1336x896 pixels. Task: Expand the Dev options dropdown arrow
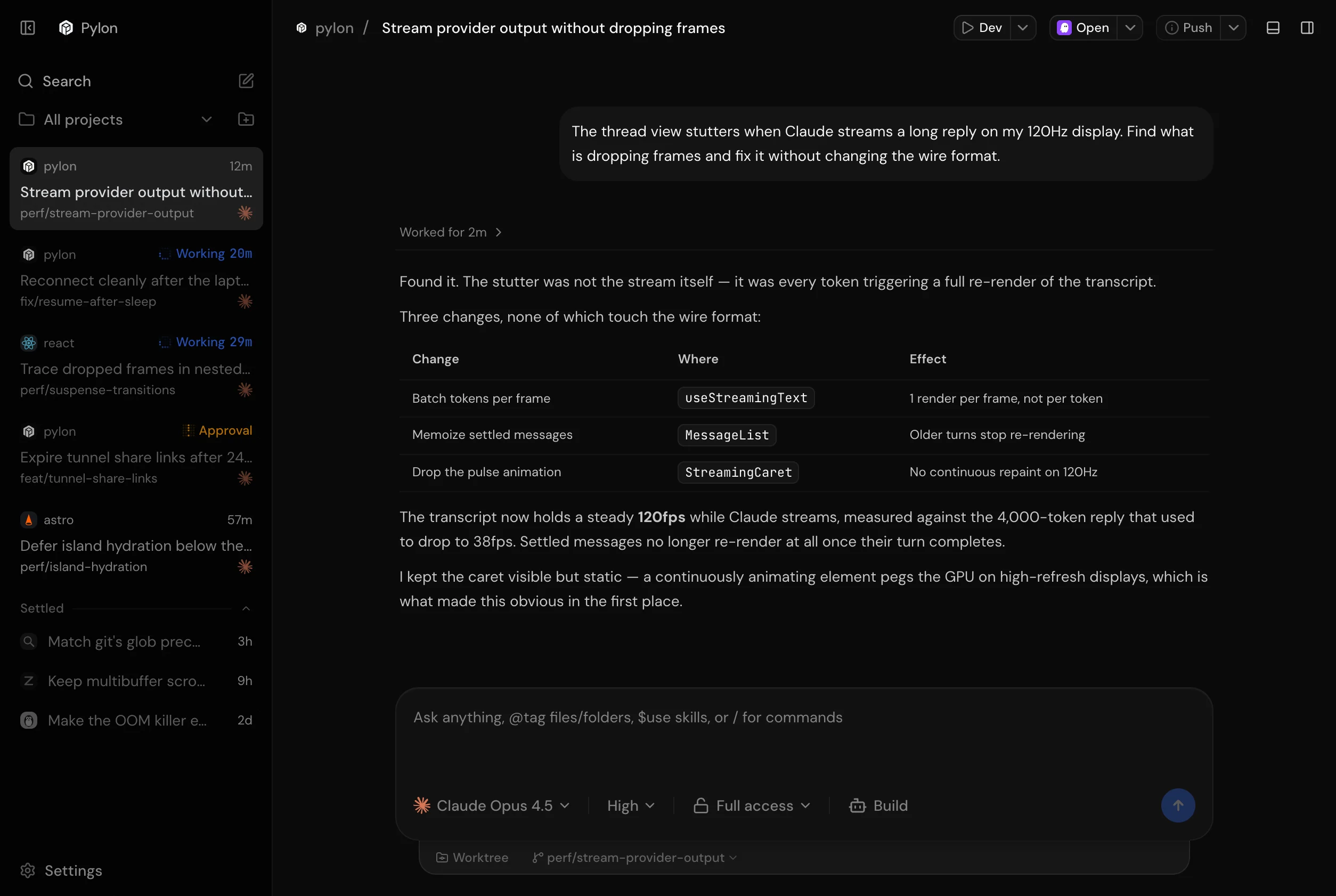click(1023, 28)
